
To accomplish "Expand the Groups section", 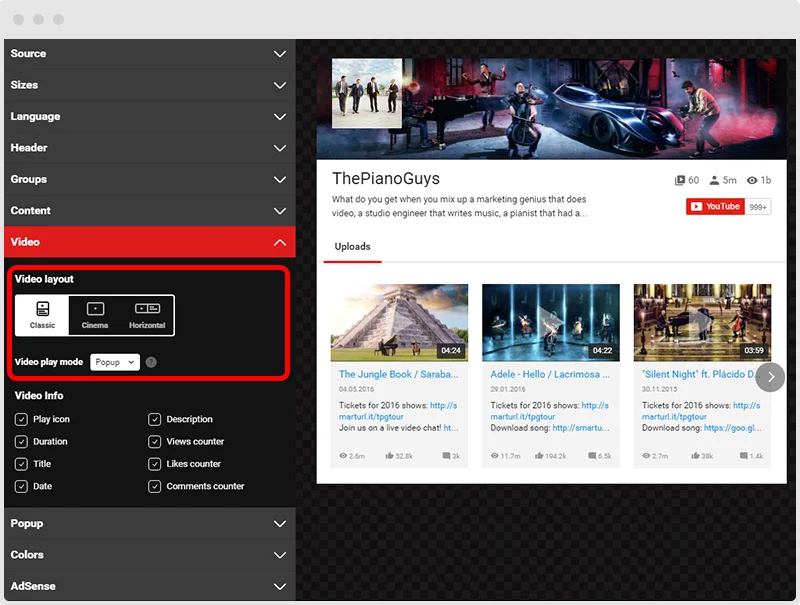I will tap(149, 179).
